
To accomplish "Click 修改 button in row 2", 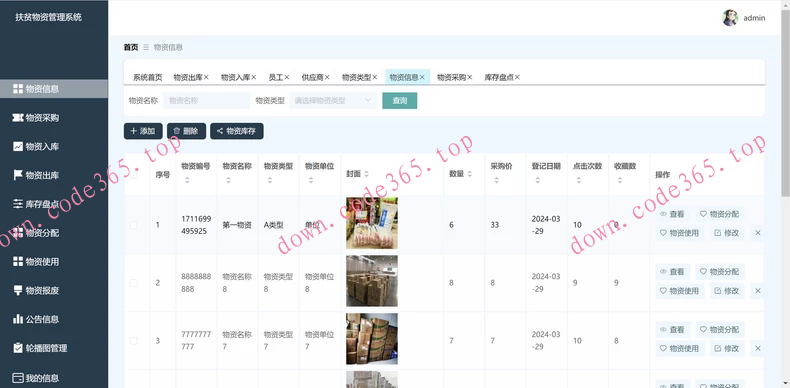I will click(727, 291).
